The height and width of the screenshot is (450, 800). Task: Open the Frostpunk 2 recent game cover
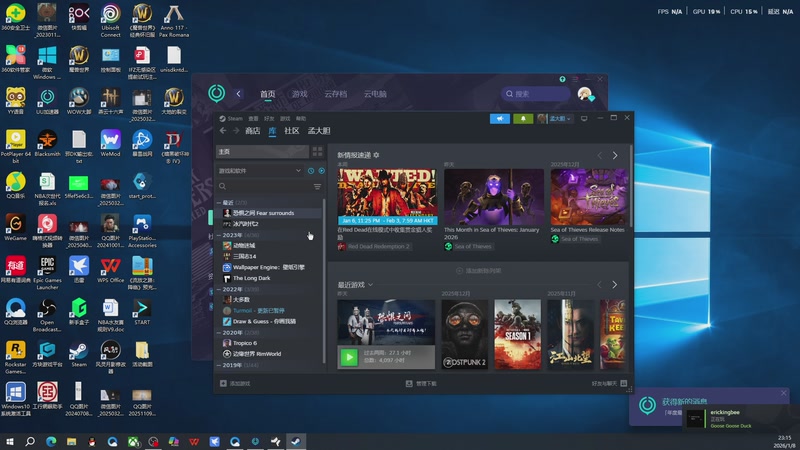click(464, 334)
